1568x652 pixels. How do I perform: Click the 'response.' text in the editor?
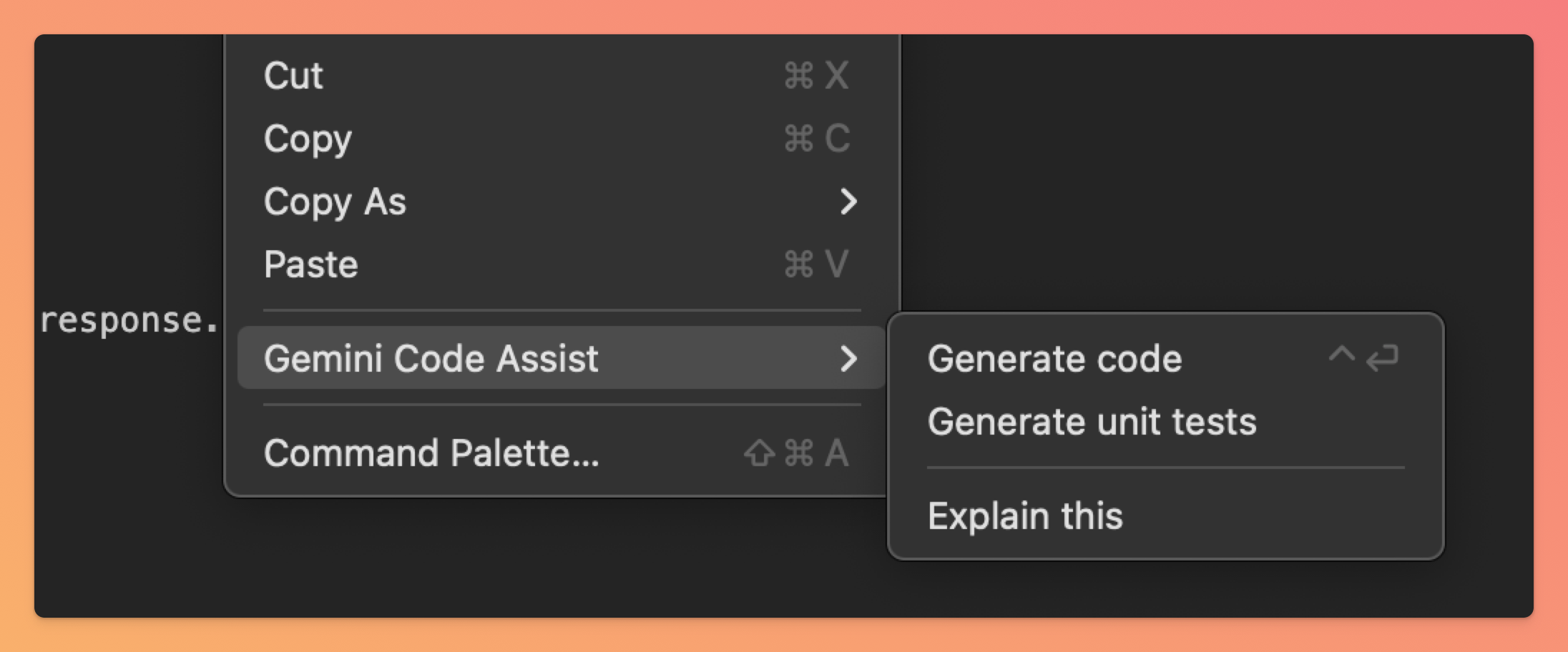click(x=130, y=321)
